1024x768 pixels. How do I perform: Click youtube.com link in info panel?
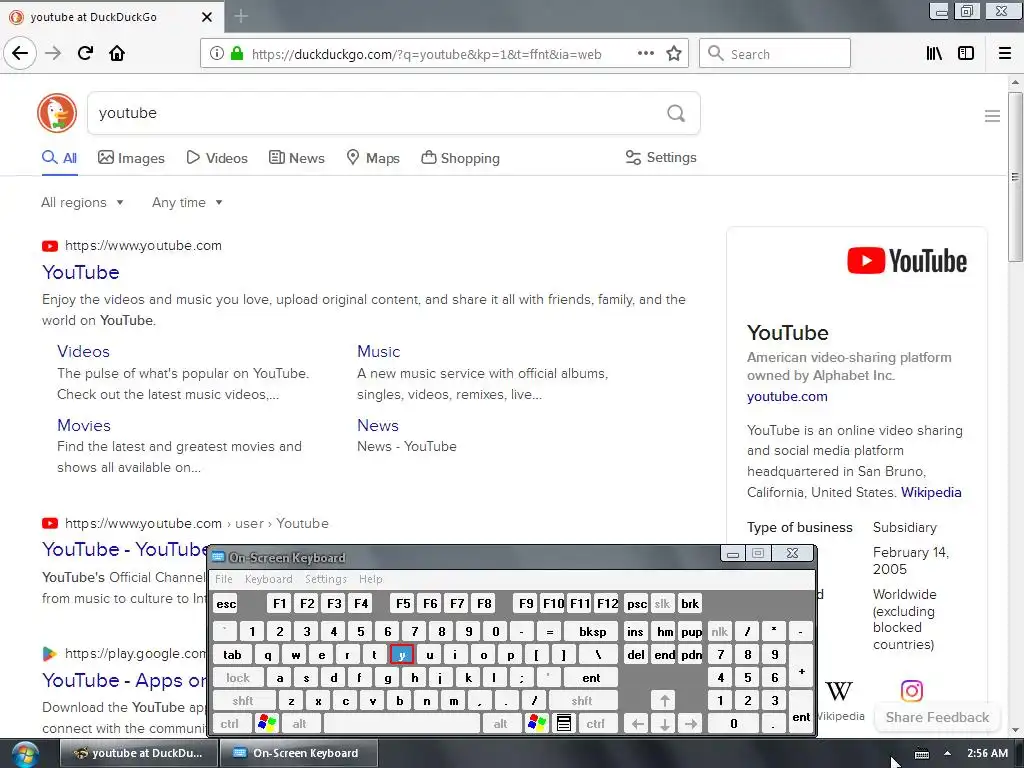(787, 396)
